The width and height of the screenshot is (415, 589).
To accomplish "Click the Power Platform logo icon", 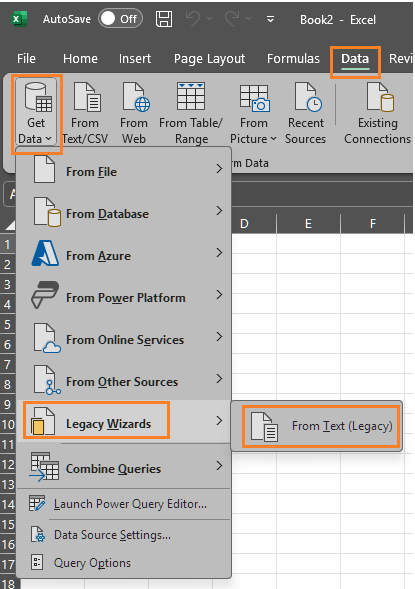I will click(45, 295).
